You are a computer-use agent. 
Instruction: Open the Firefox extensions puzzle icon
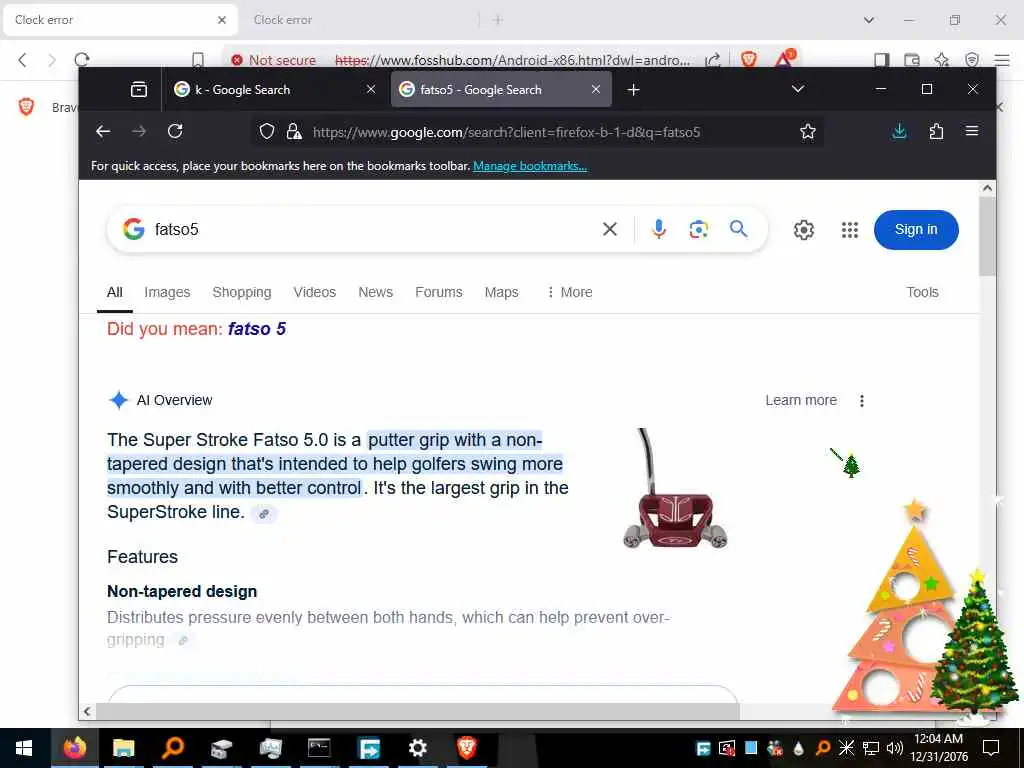click(x=936, y=131)
